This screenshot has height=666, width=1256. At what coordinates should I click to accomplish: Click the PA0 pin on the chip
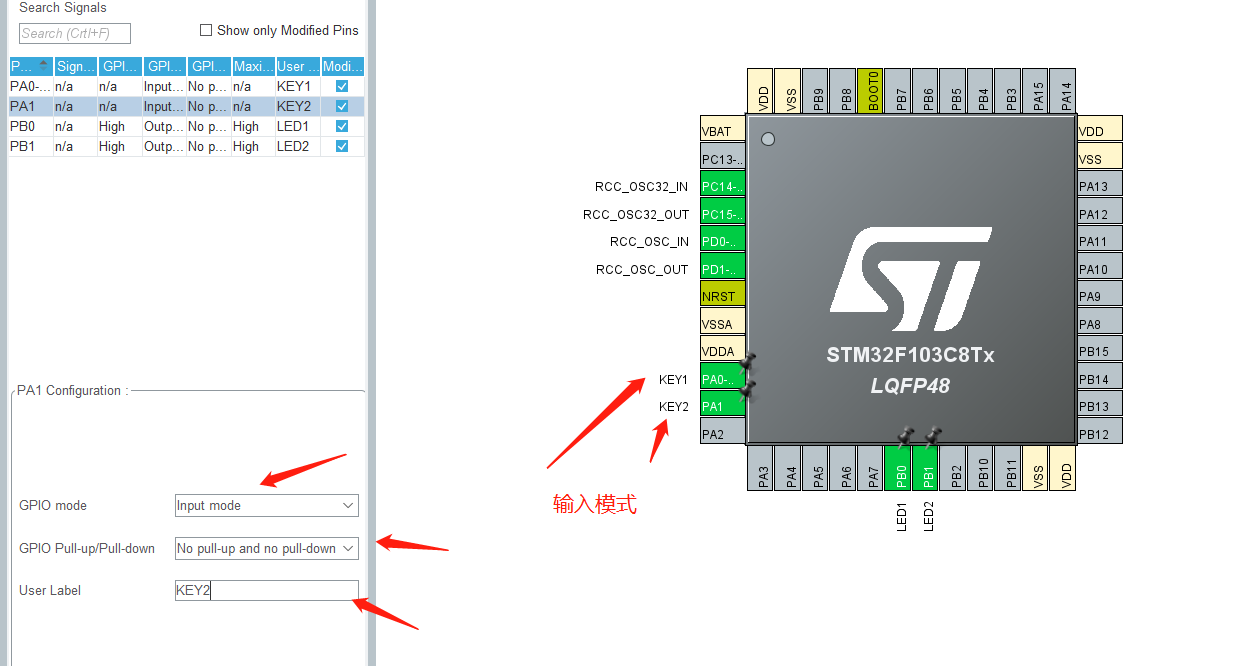723,379
